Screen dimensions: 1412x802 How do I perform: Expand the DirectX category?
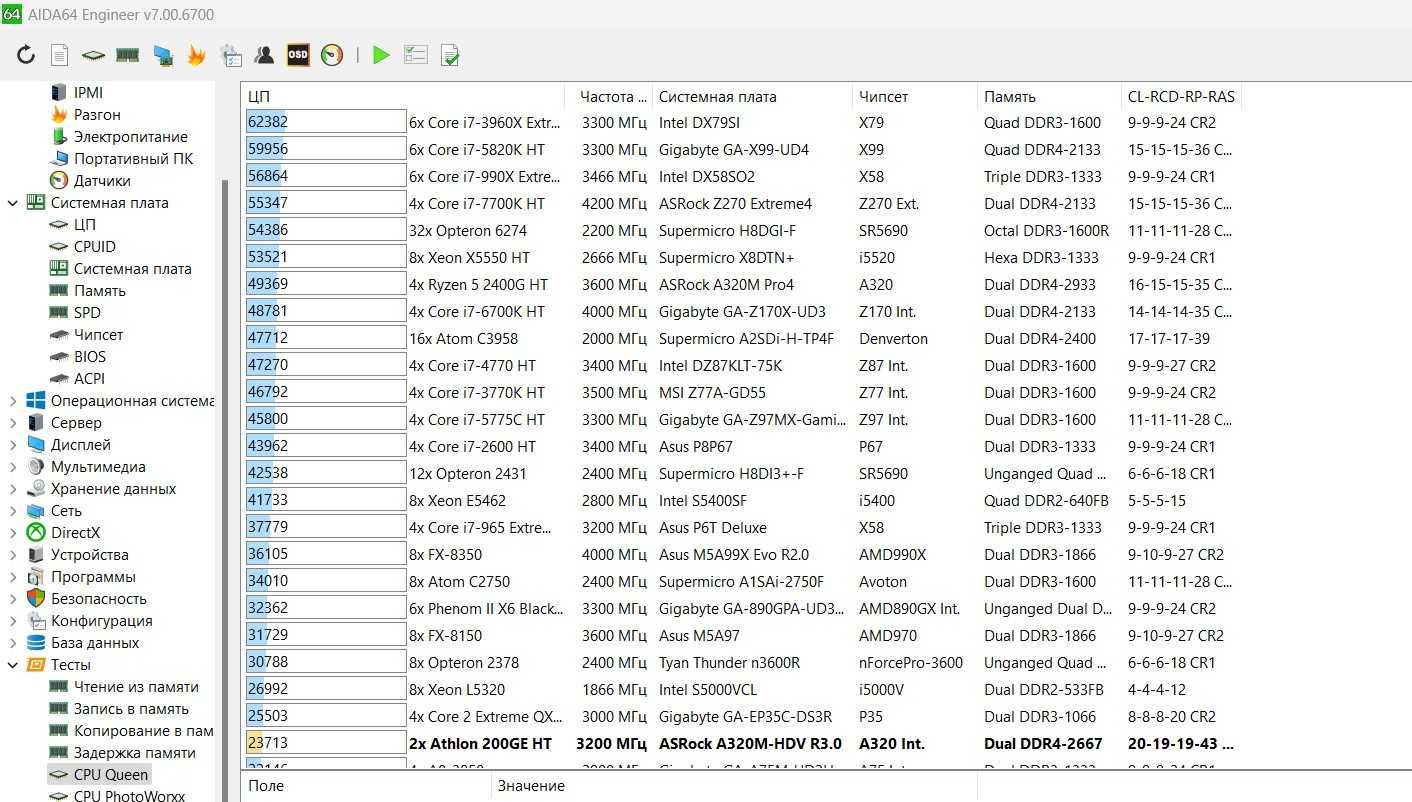click(12, 532)
